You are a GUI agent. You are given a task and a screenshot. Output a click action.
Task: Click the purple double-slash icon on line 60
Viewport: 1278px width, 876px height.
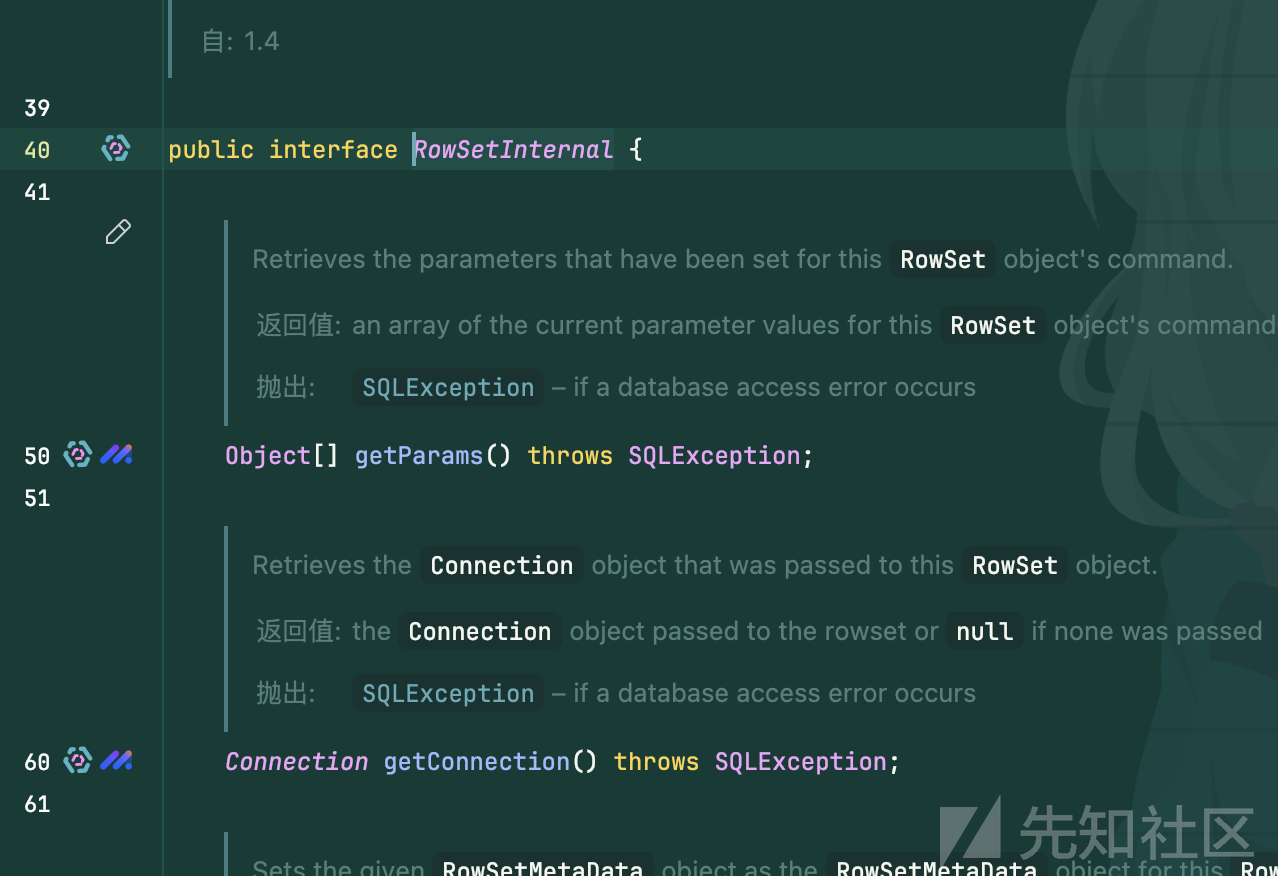point(116,761)
